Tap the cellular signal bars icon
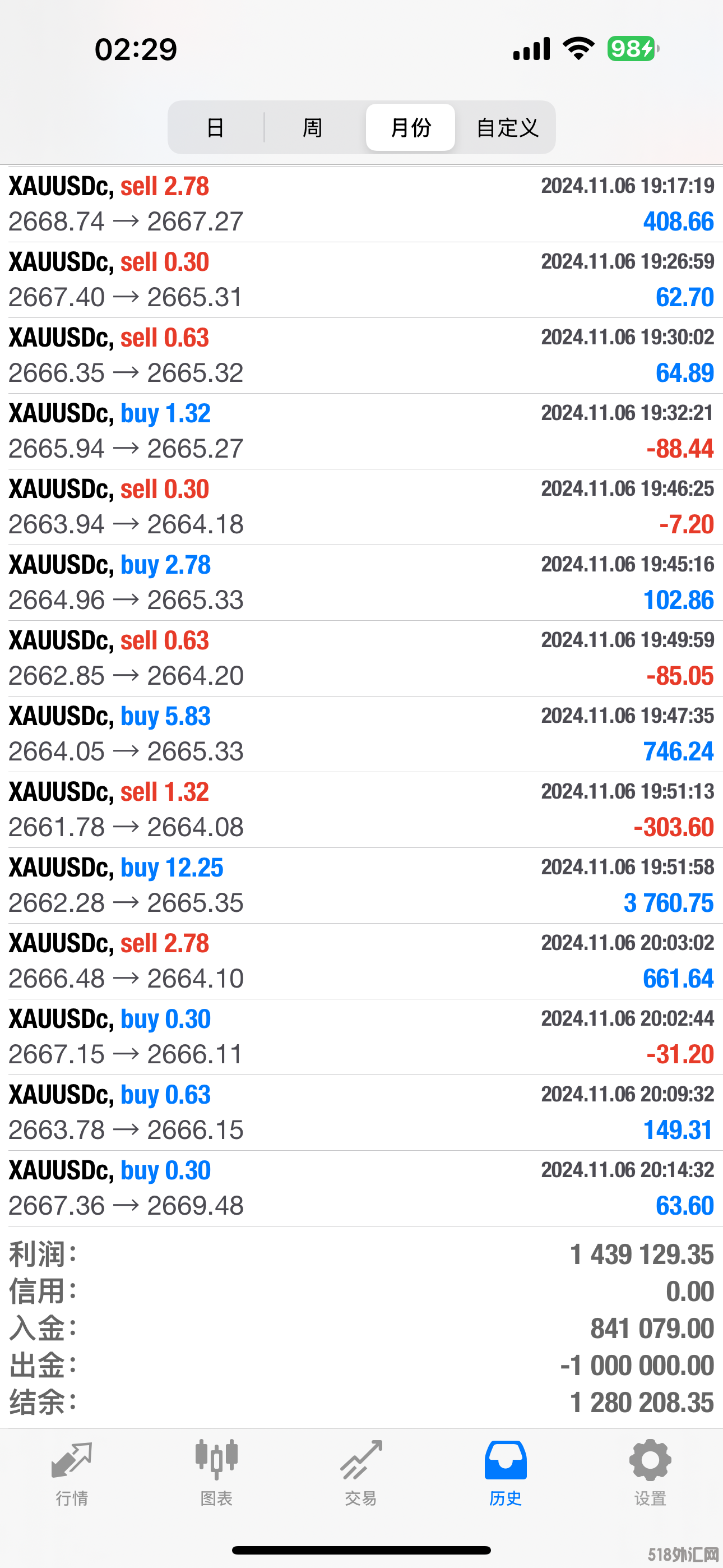Image resolution: width=723 pixels, height=1568 pixels. pyautogui.click(x=531, y=49)
